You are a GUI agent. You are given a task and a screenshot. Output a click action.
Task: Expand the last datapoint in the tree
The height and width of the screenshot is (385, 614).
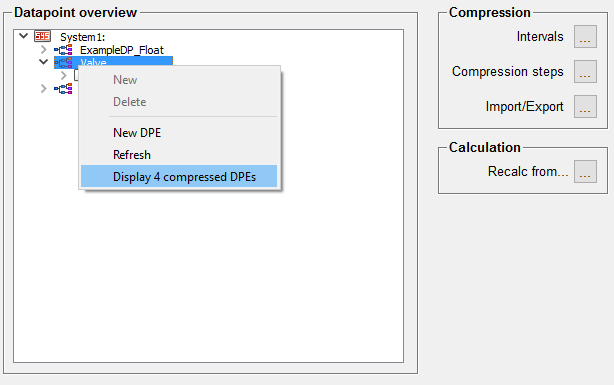(43, 89)
